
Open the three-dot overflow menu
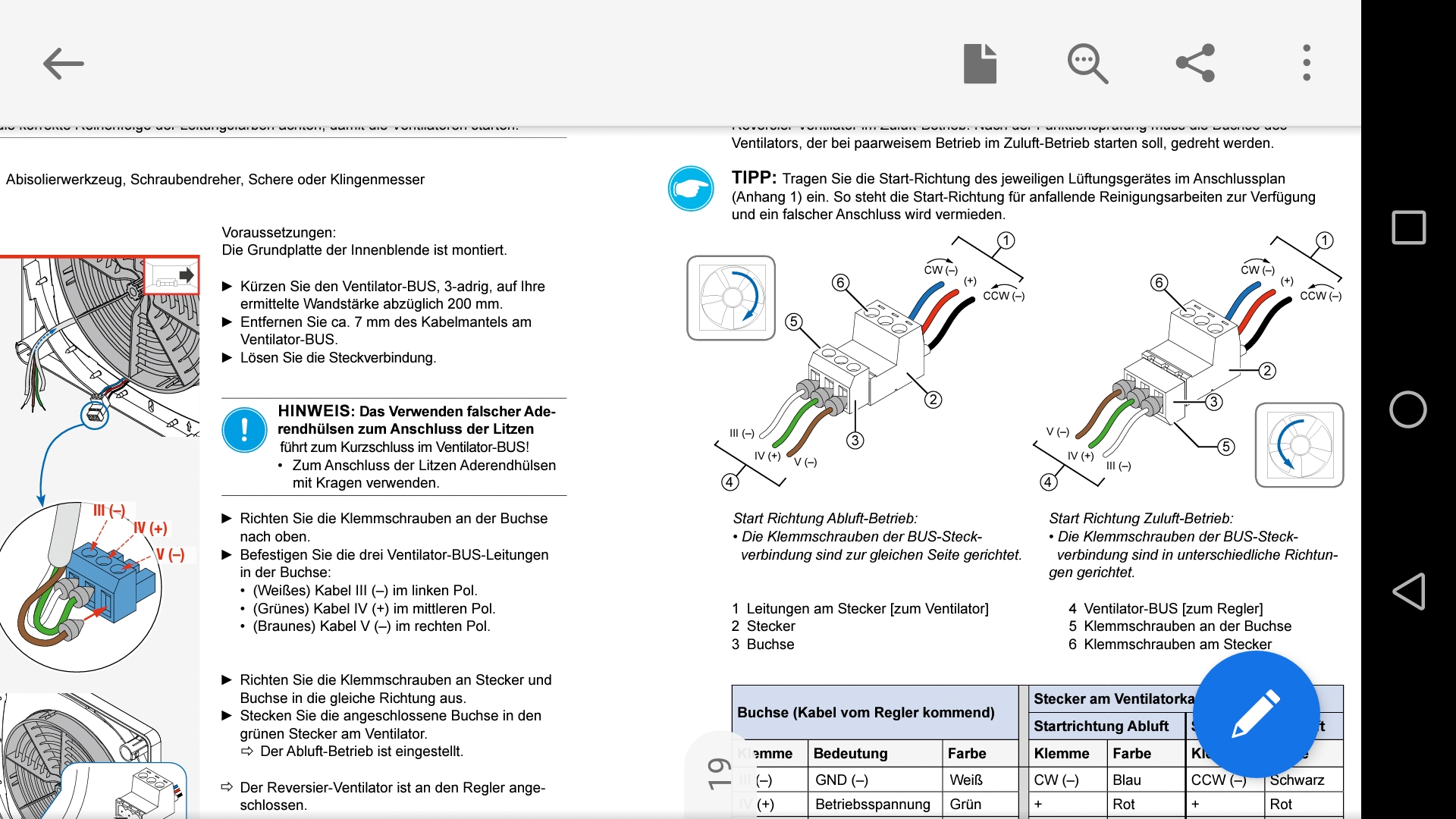click(x=1306, y=64)
